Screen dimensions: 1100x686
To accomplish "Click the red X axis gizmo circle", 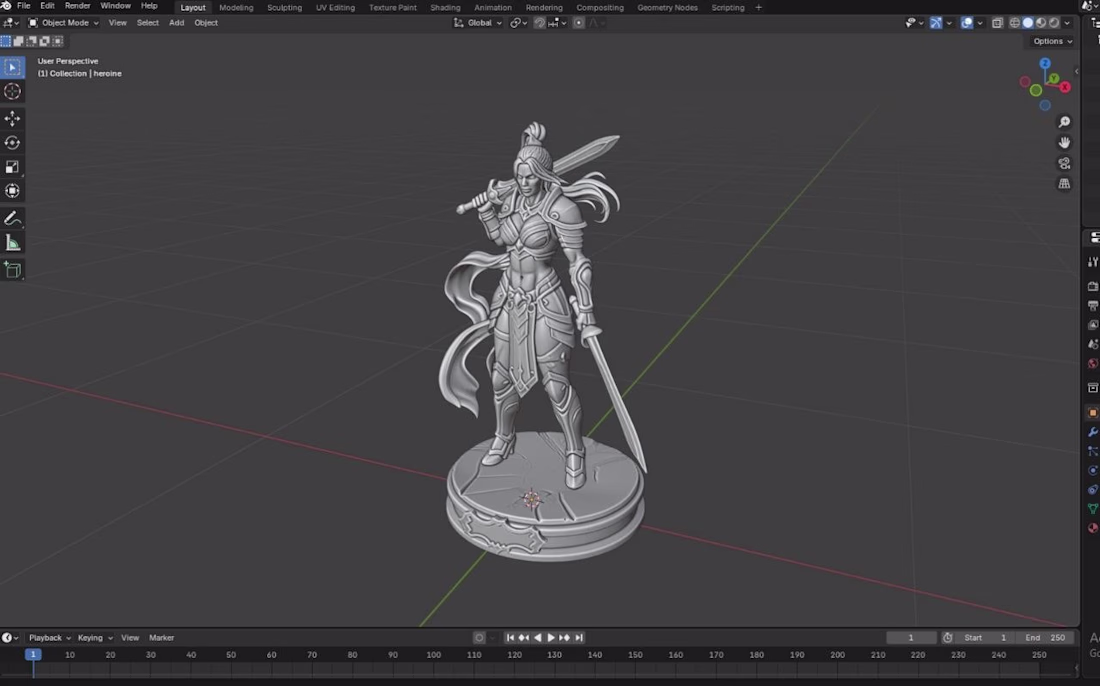I will (1065, 88).
